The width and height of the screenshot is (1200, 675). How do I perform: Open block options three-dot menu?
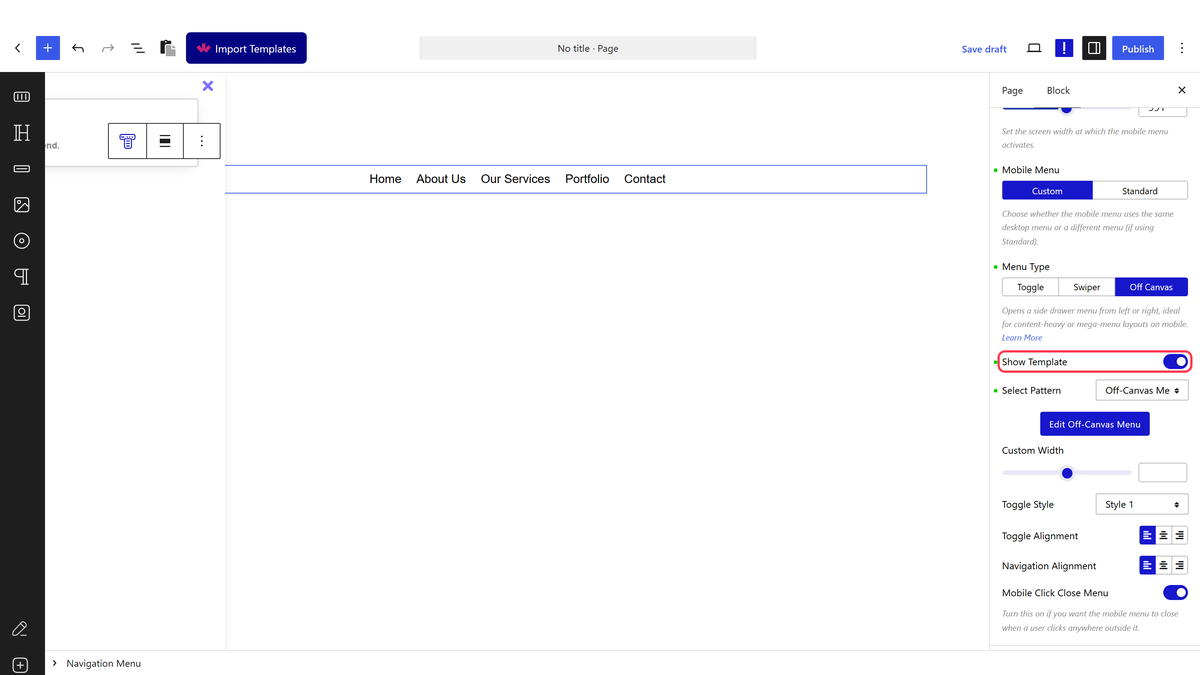(x=202, y=141)
